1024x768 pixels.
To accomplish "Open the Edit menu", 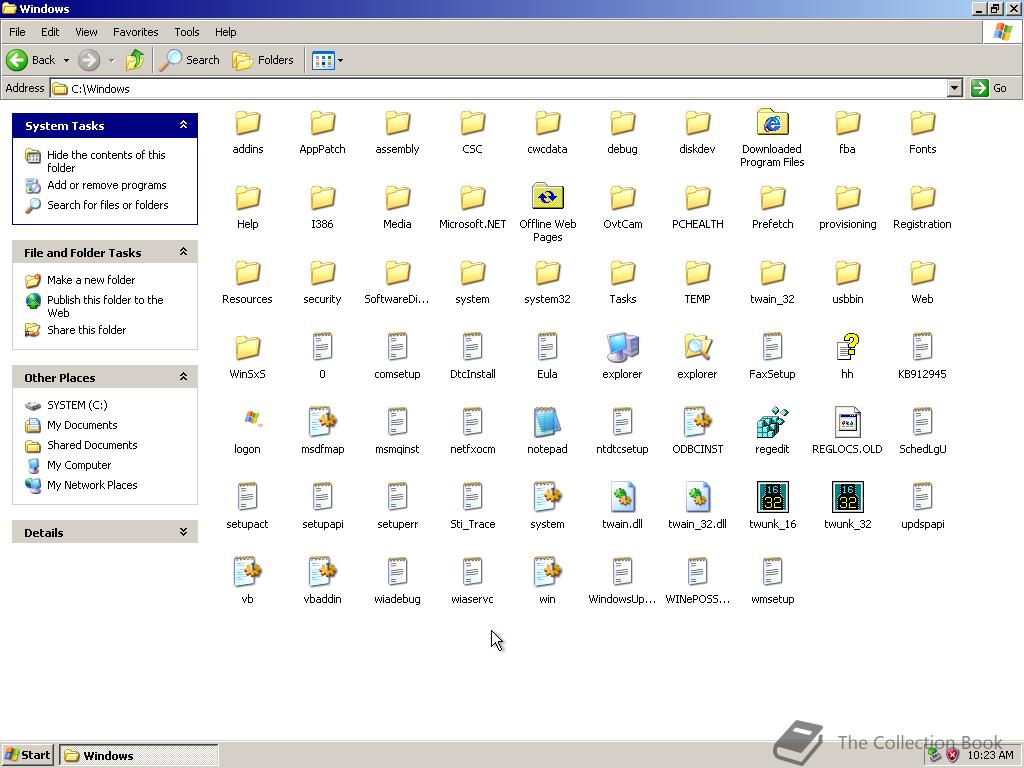I will [50, 32].
